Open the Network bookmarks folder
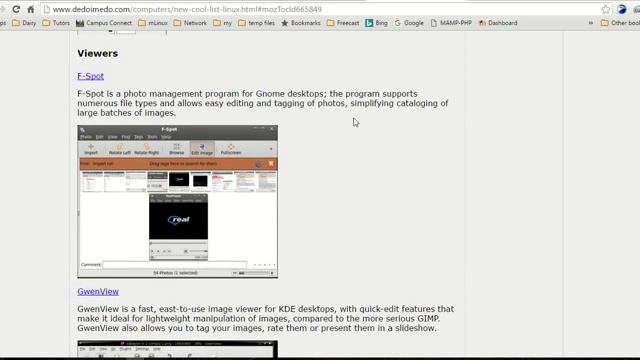Screen dimensions: 640x360 pos(190,23)
